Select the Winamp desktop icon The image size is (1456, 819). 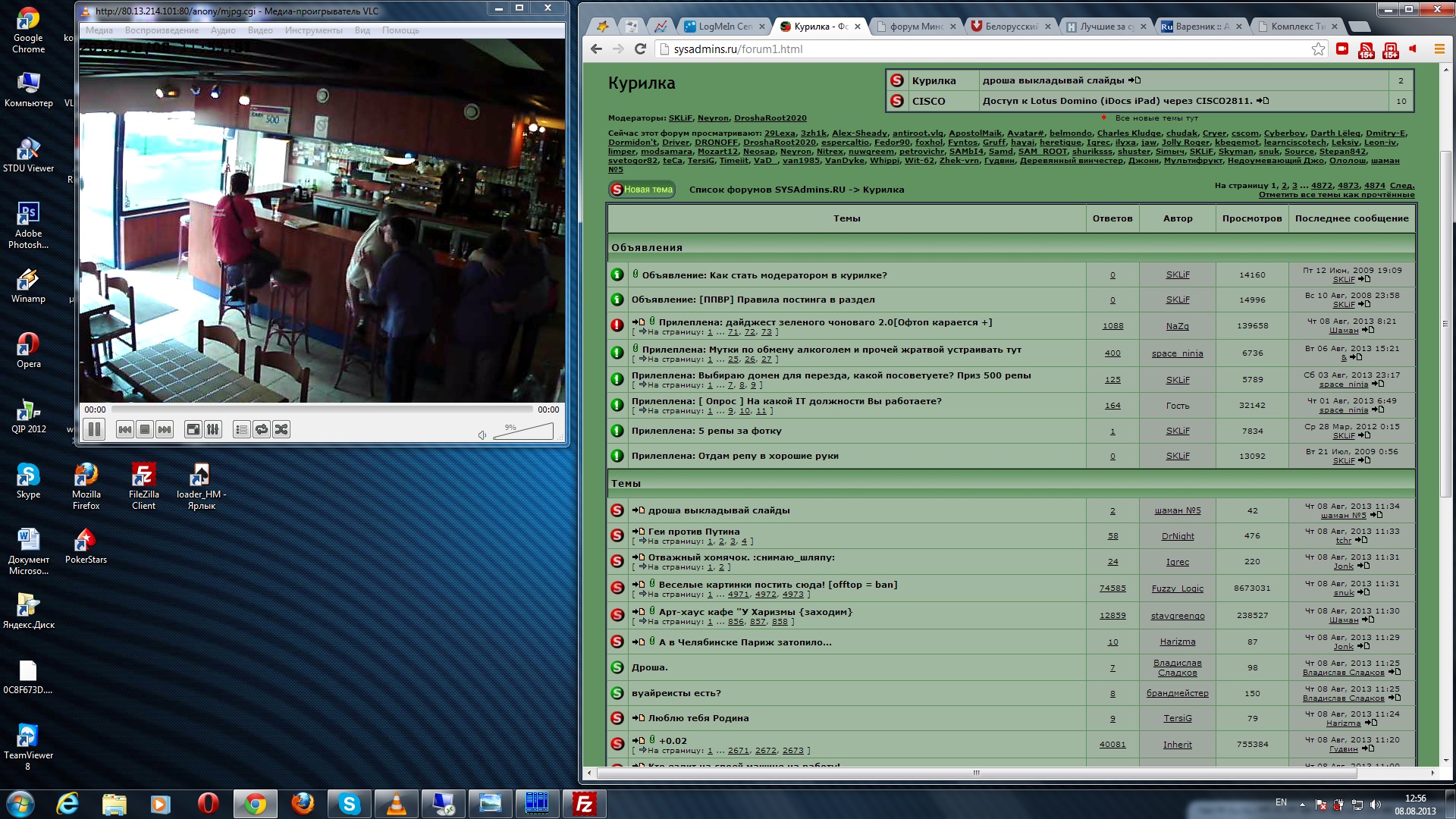(x=28, y=286)
